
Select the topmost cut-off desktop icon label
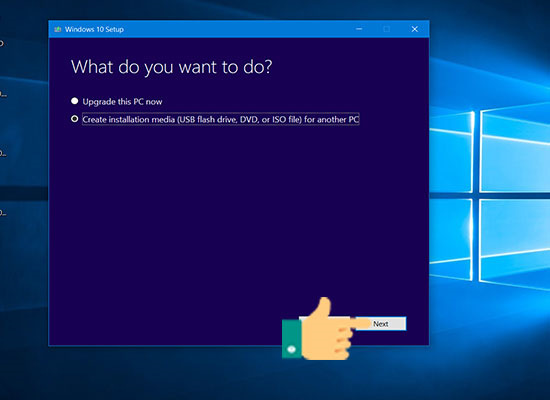point(2,44)
